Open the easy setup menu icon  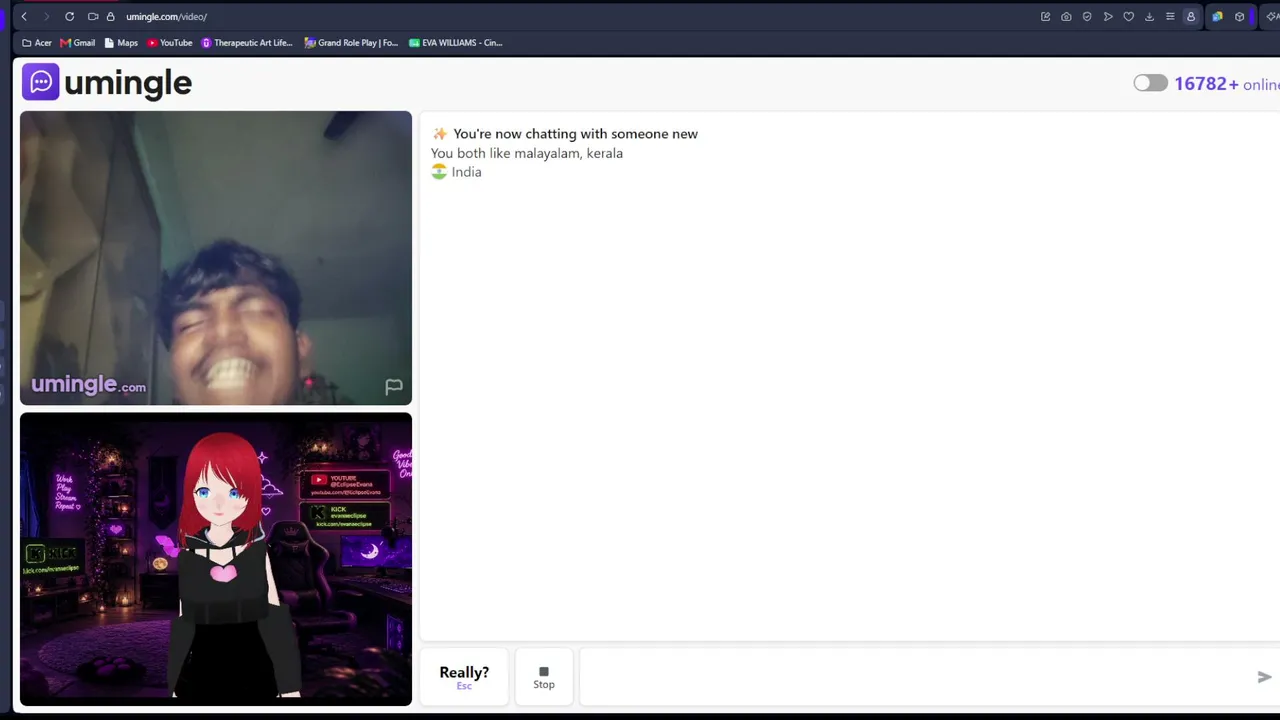[1170, 16]
